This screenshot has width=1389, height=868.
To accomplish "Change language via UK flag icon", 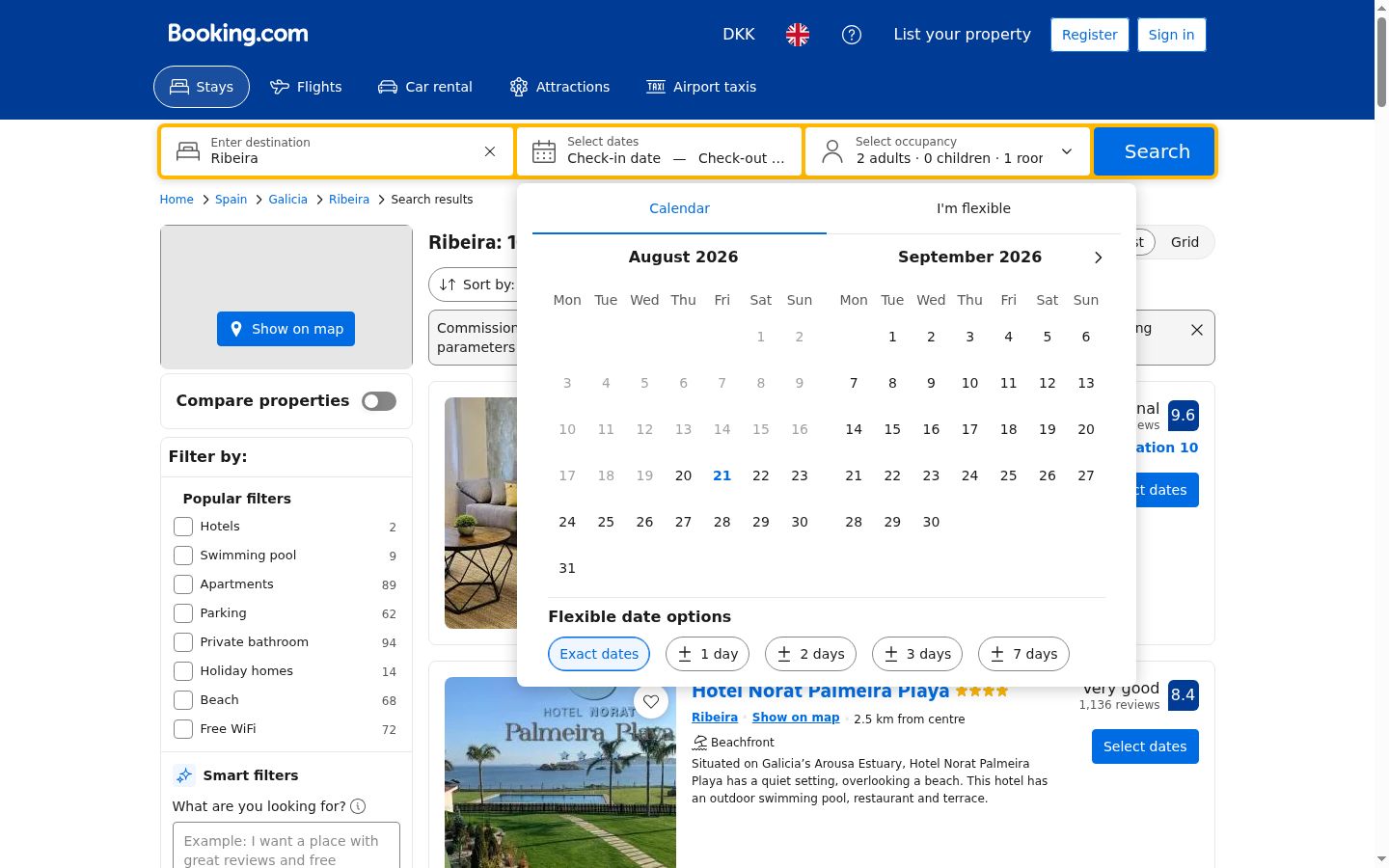I will click(x=798, y=35).
